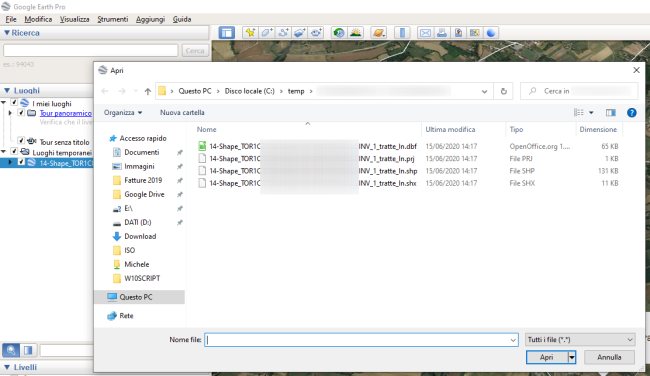Click the forward arrow in Apri dialog
This screenshot has height=376, width=650.
tap(121, 91)
